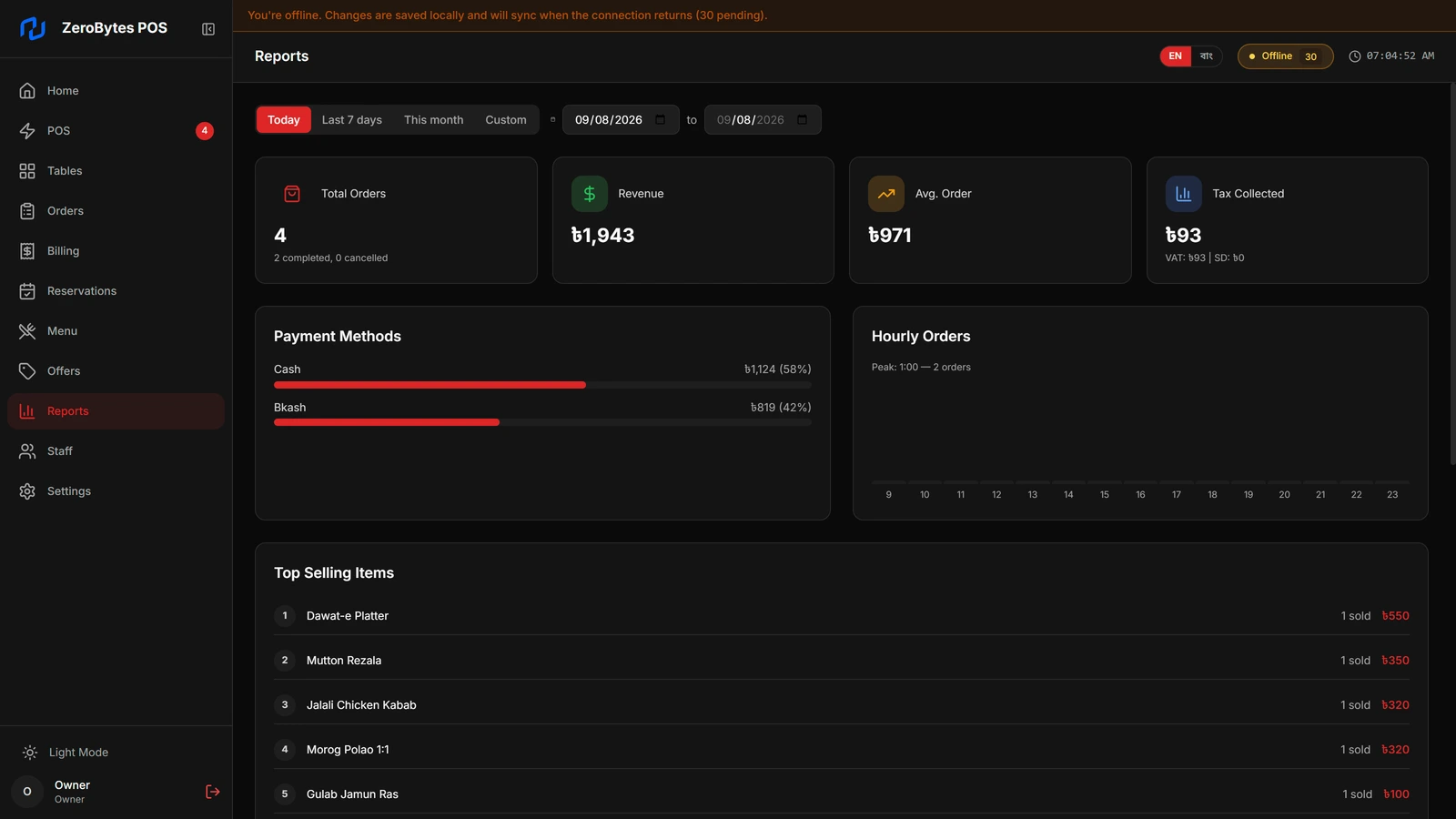Open the end date calendar picker

tap(803, 120)
